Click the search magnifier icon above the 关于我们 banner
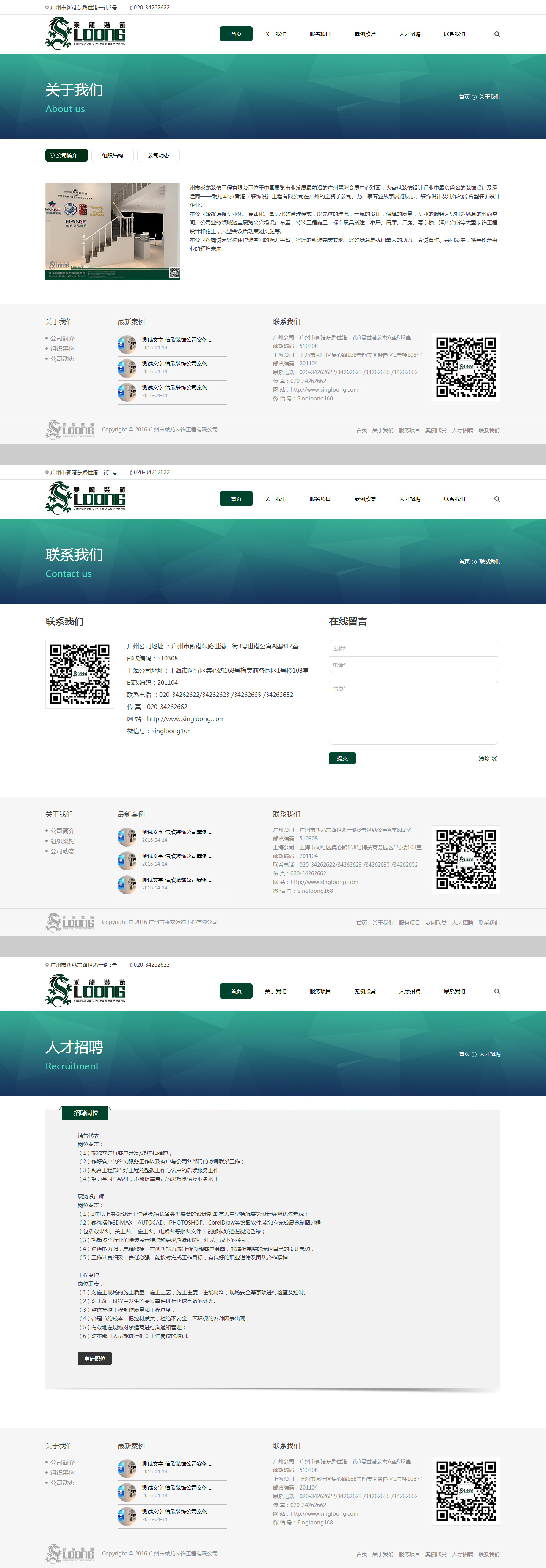Image resolution: width=546 pixels, height=1568 pixels. pos(497,35)
